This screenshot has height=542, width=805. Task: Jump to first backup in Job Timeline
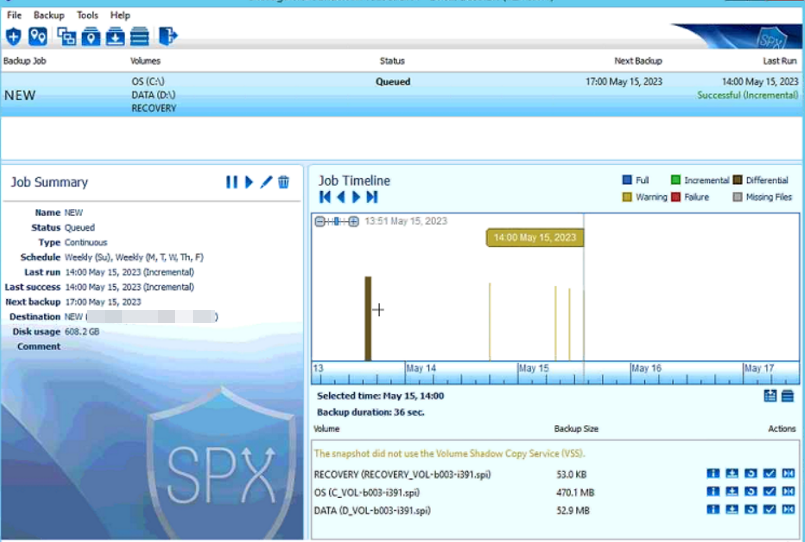(x=325, y=197)
